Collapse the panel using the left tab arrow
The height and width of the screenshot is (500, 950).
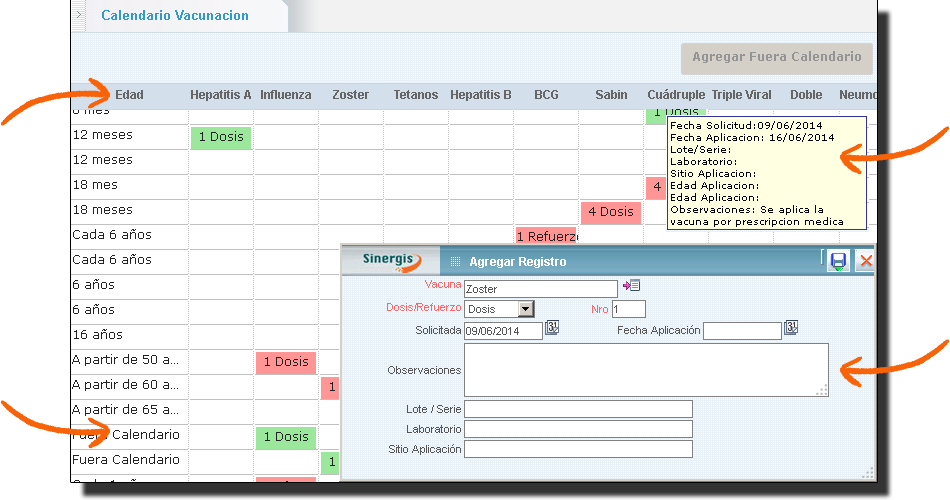click(79, 15)
